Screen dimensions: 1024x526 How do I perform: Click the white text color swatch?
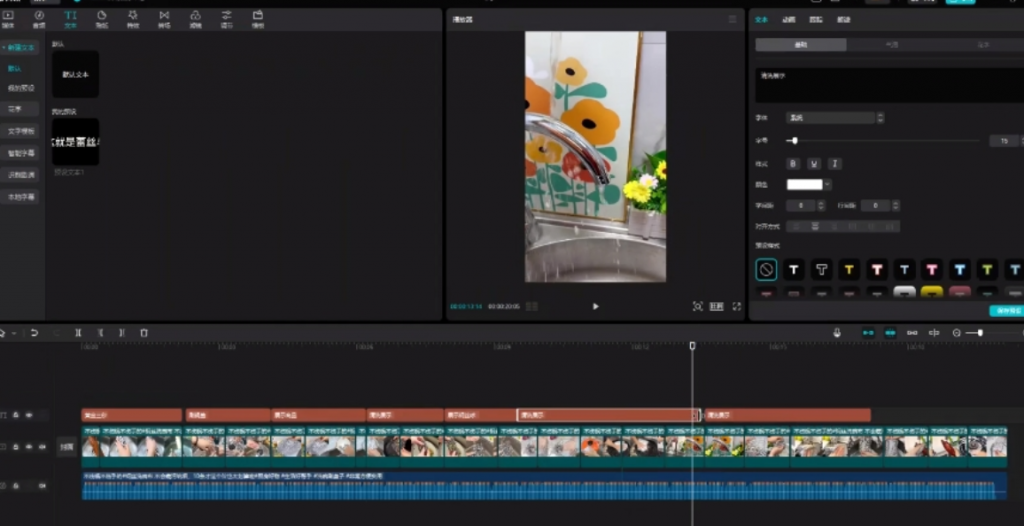pos(805,185)
